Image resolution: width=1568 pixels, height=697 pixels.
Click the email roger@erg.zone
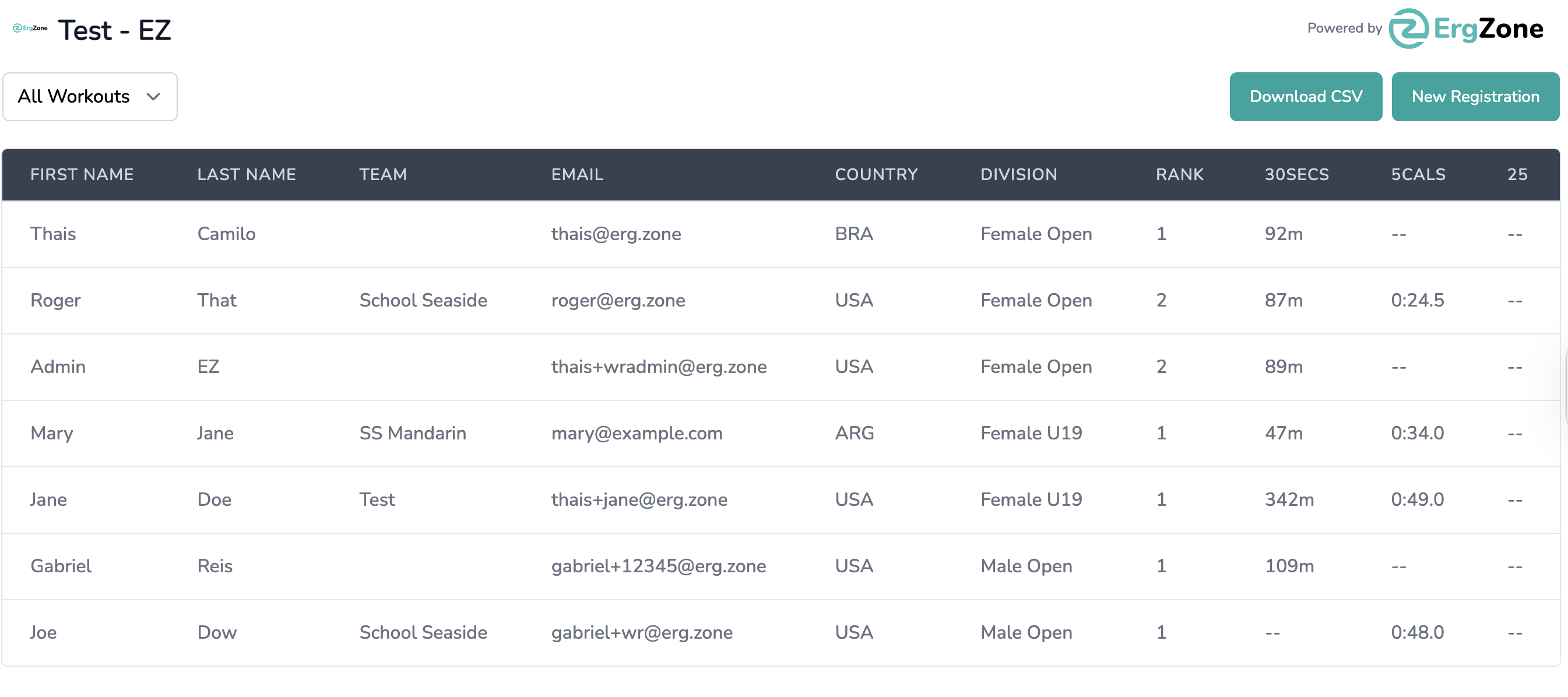tap(618, 300)
